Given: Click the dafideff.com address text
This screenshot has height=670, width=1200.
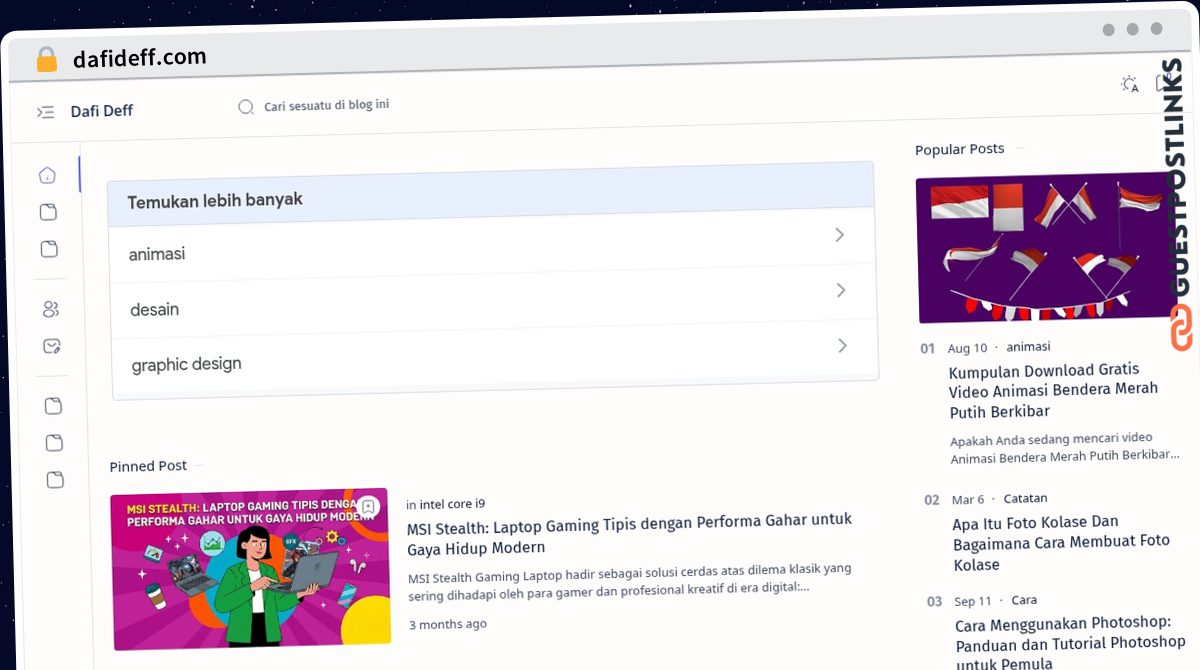Looking at the screenshot, I should tap(140, 58).
